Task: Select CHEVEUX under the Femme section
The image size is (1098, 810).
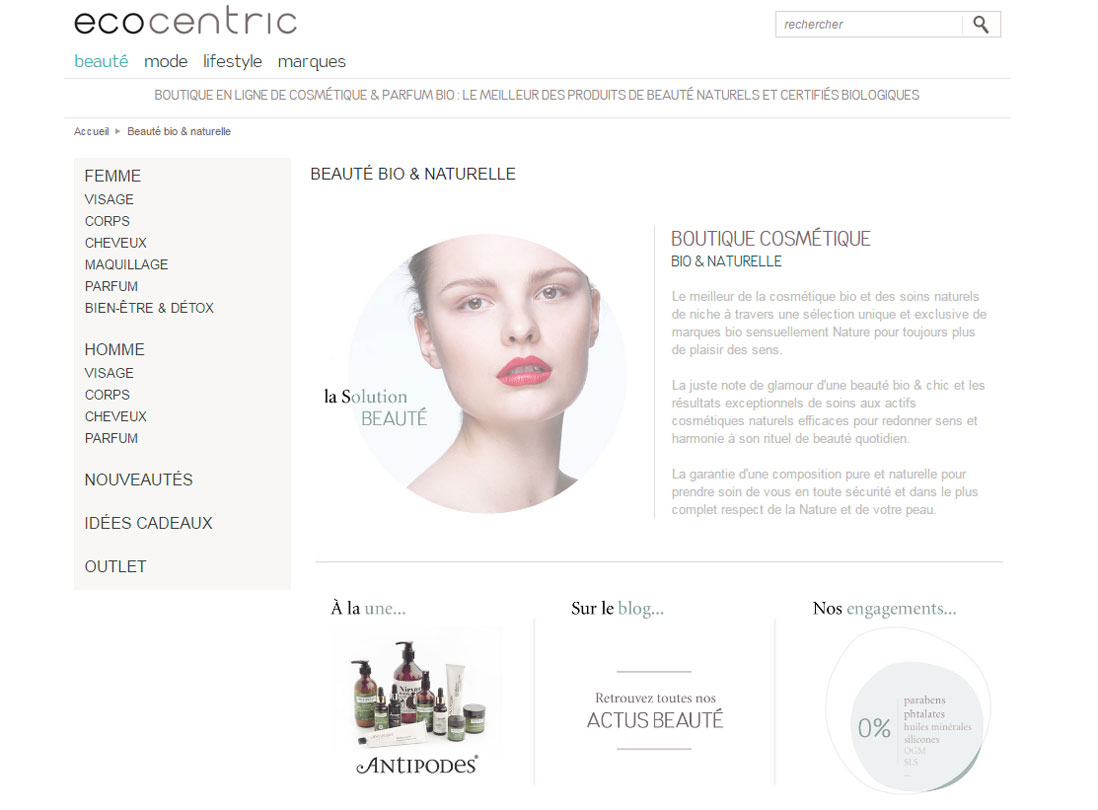Action: [116, 243]
